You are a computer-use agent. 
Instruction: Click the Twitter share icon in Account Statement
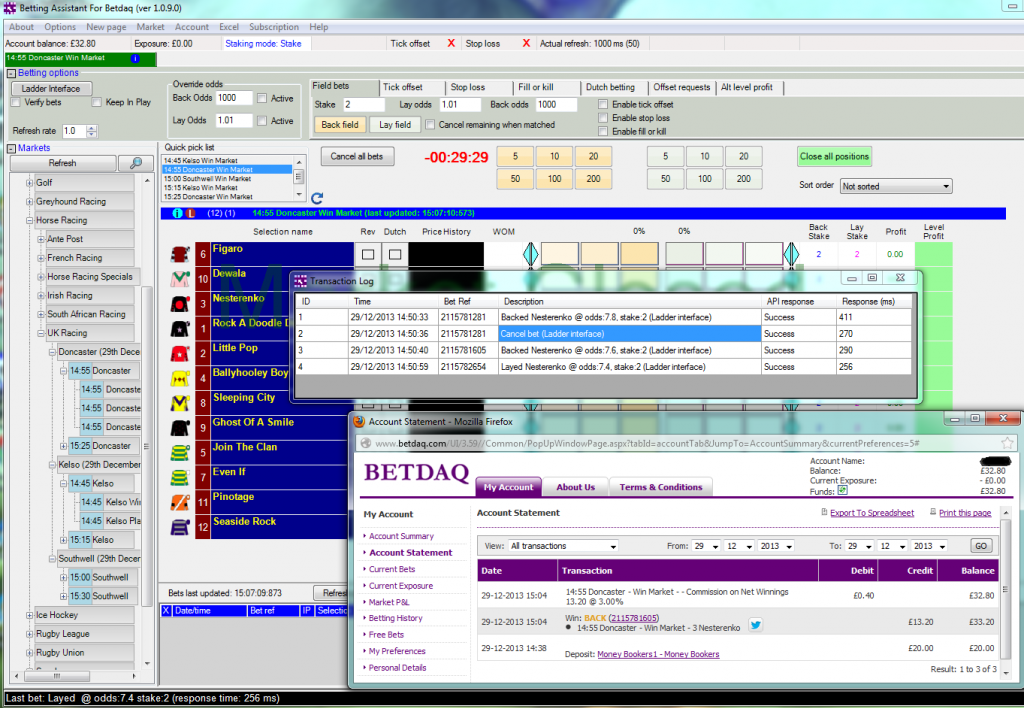756,625
